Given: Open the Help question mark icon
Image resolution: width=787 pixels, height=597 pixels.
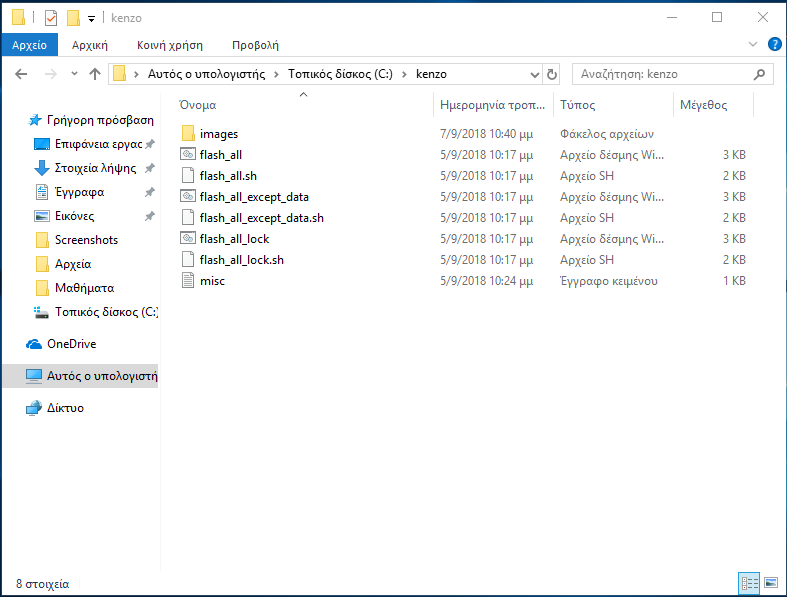Looking at the screenshot, I should coord(773,45).
